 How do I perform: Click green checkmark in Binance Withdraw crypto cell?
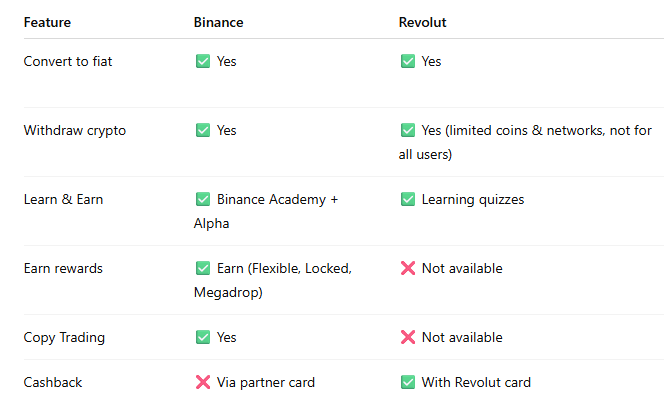[203, 131]
